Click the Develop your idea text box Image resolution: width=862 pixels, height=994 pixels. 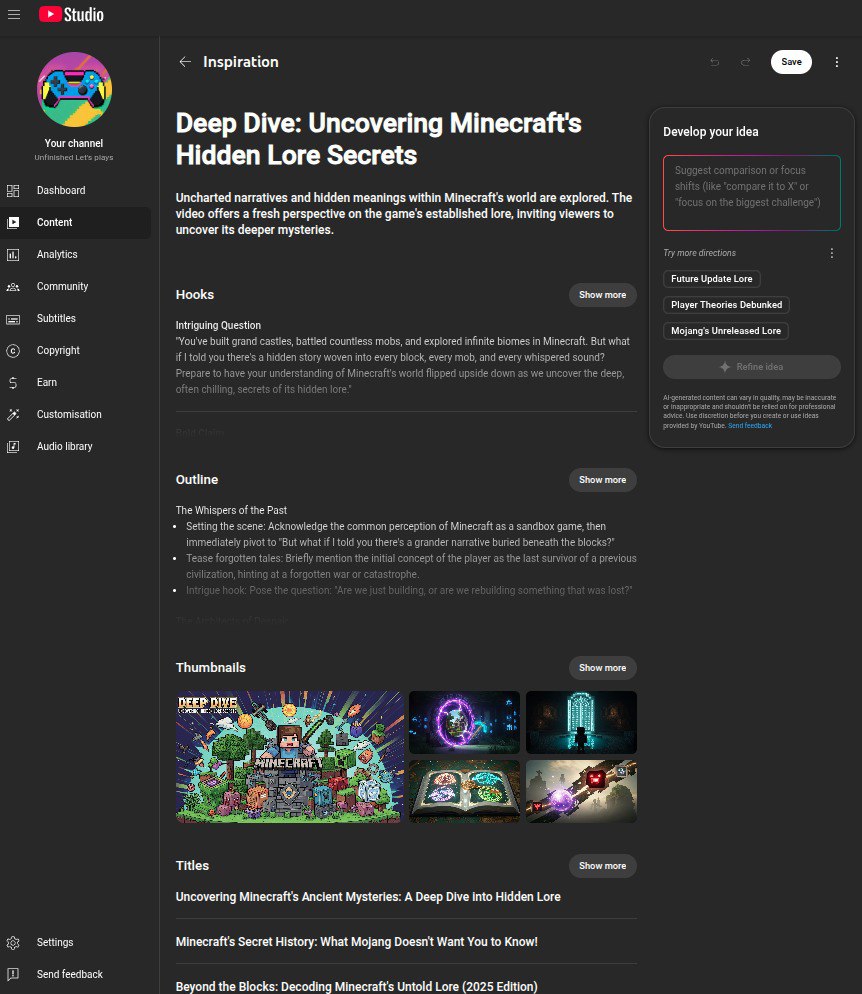751,193
